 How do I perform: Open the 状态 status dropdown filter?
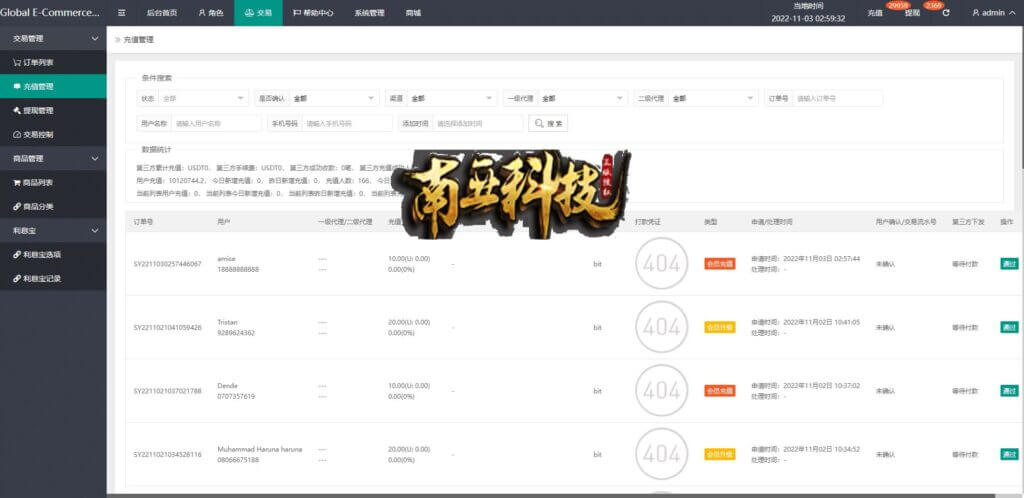[x=203, y=99]
